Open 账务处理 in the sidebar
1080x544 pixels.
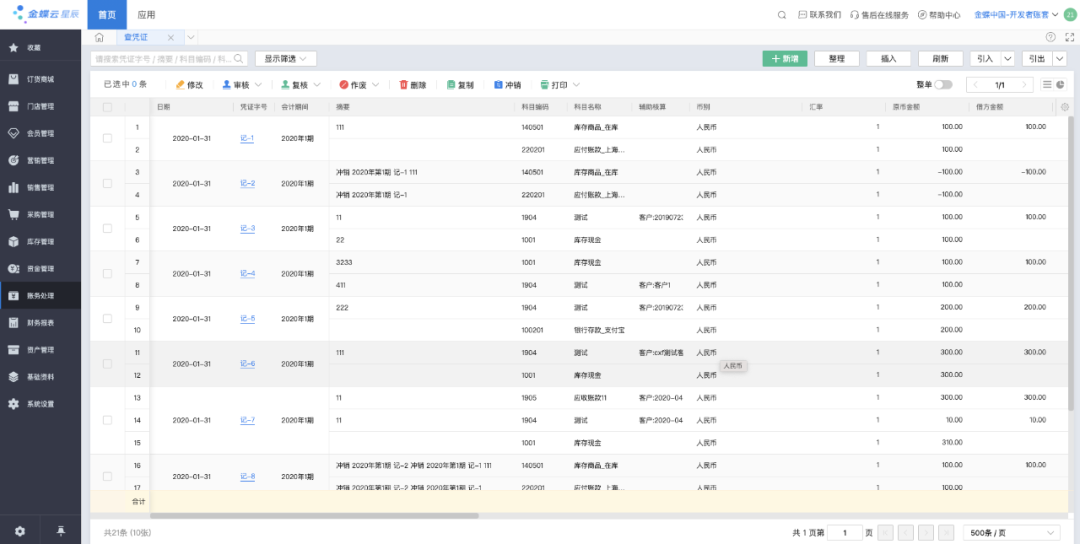40,296
